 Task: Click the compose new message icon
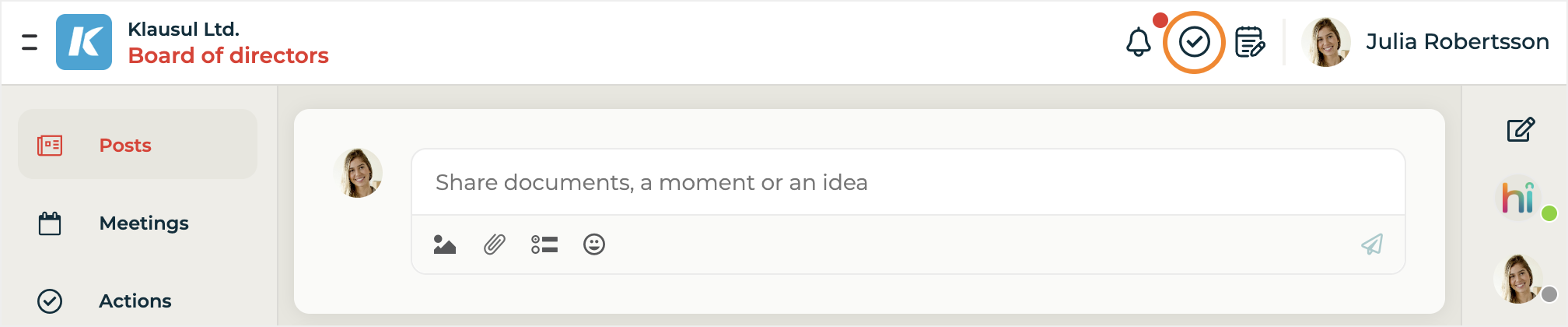click(x=1521, y=129)
